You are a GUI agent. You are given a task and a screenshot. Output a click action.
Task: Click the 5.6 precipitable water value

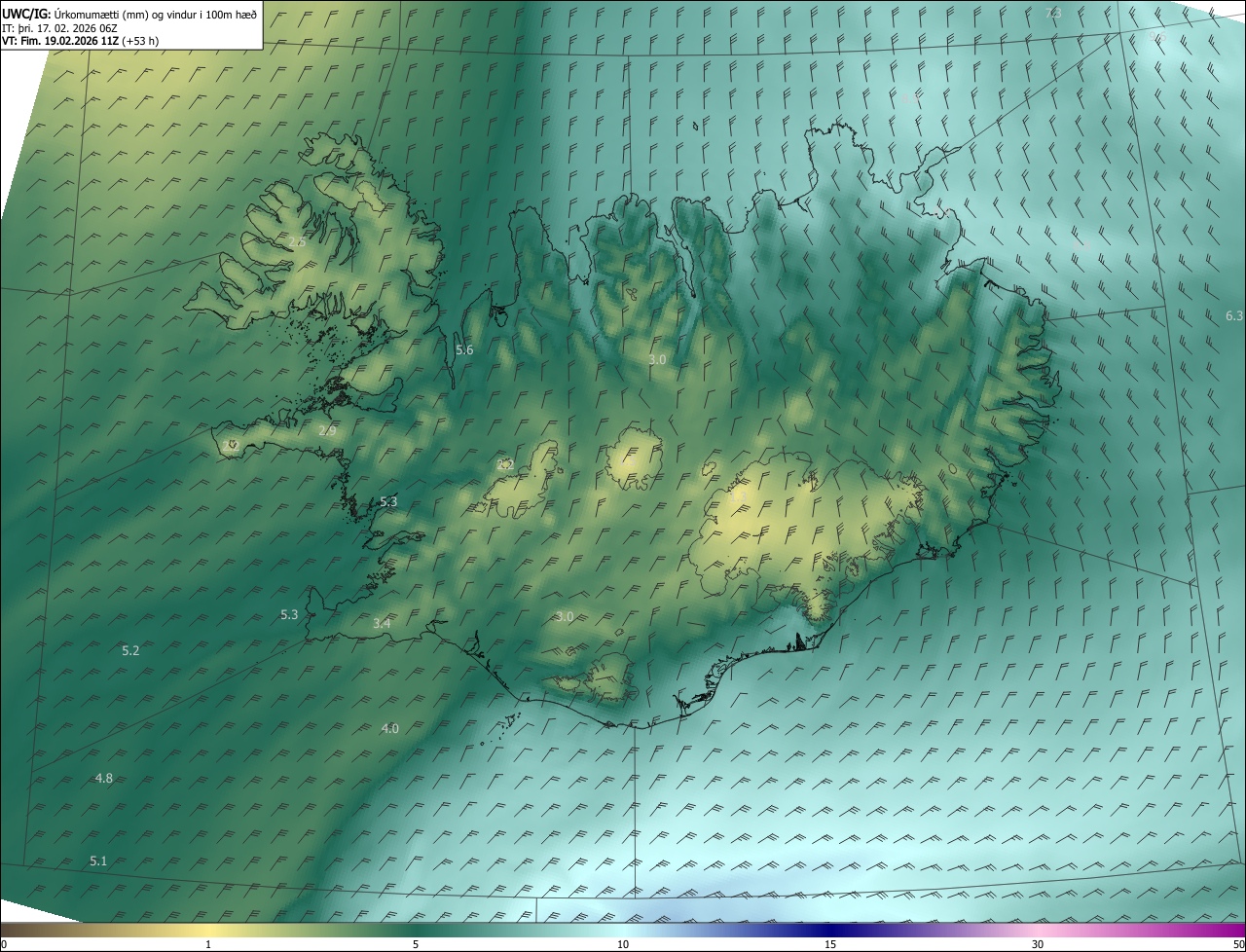pos(464,349)
